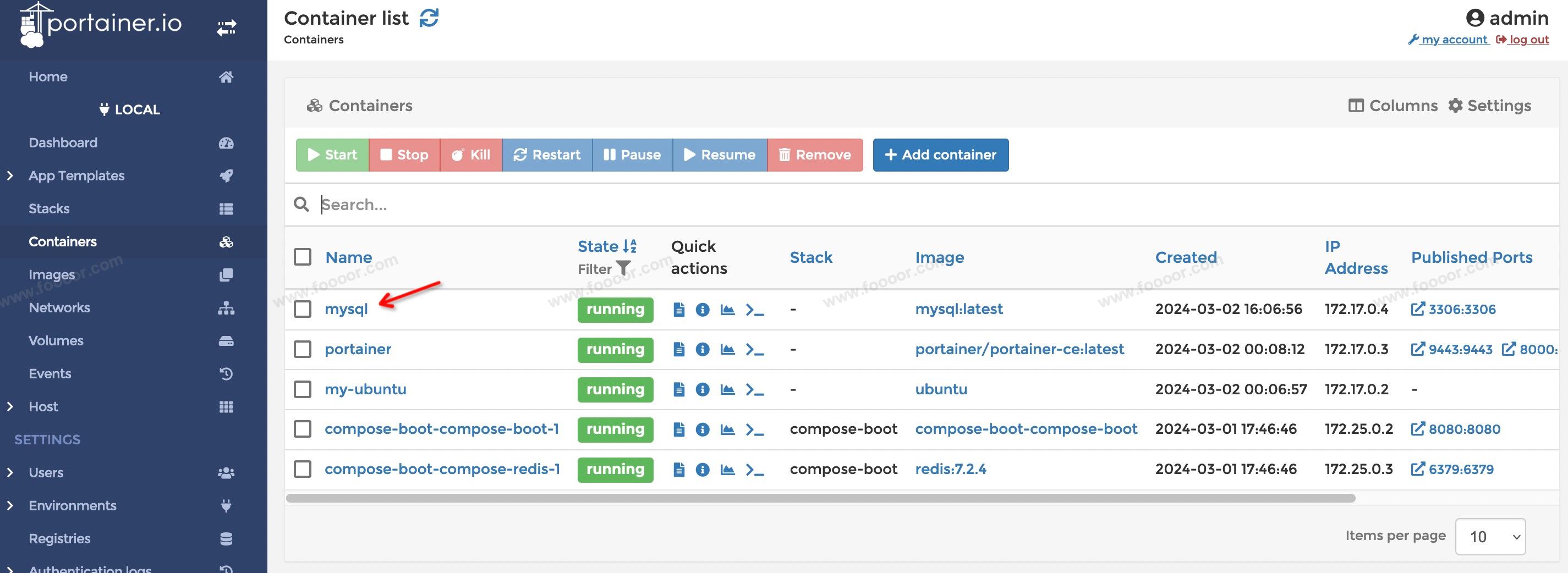
Task: Expand the App Templates sidebar section
Action: (x=10, y=176)
